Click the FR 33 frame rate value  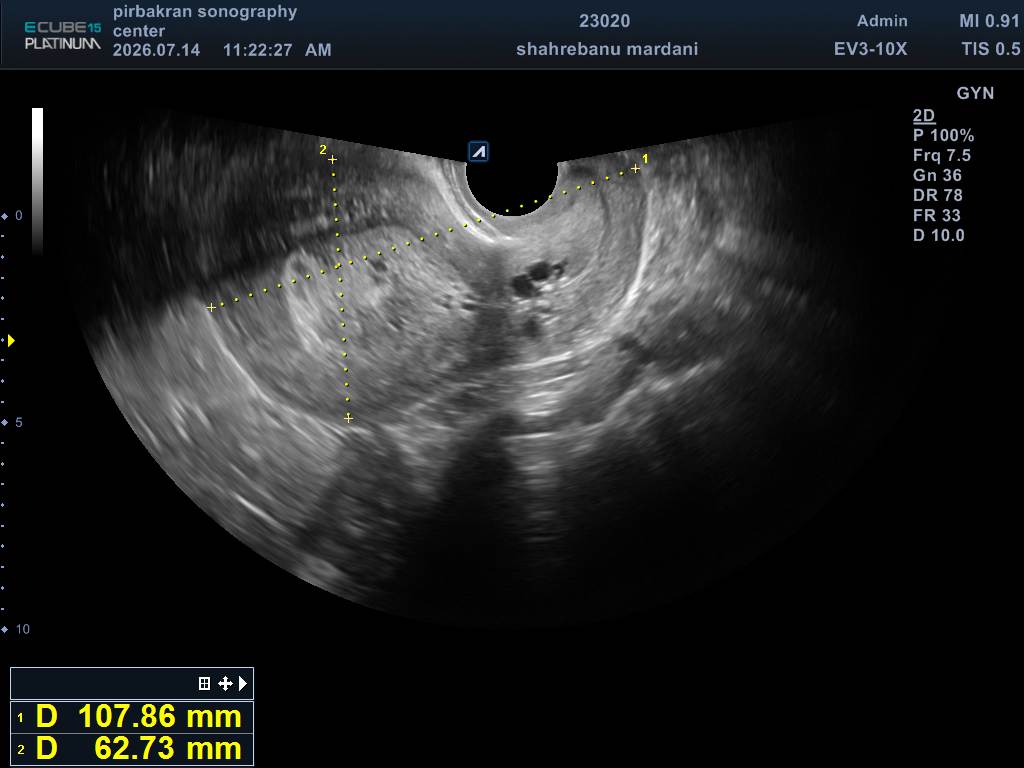936,216
